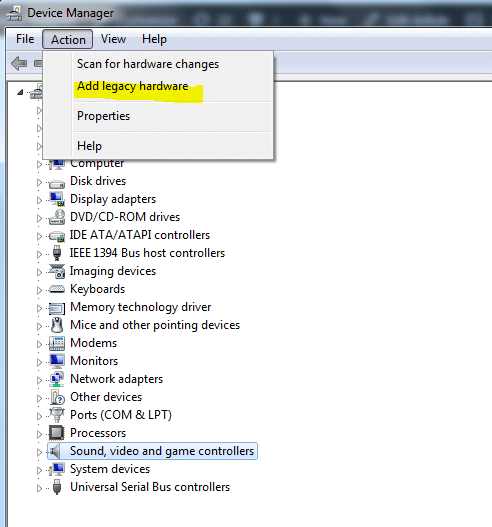
Task: Click the Modems phone icon
Action: coord(57,343)
